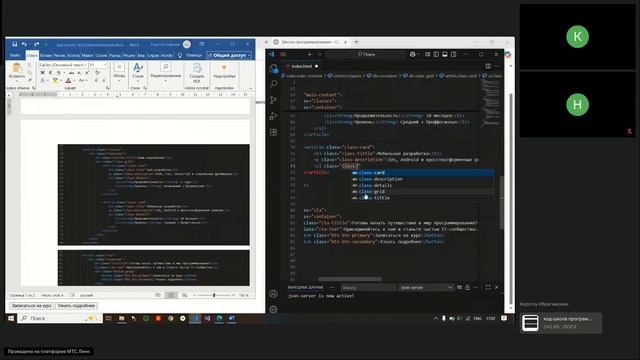Image resolution: width=640 pixels, height=360 pixels.
Task: Switch Word to print layout view
Action: pyautogui.click(x=171, y=295)
